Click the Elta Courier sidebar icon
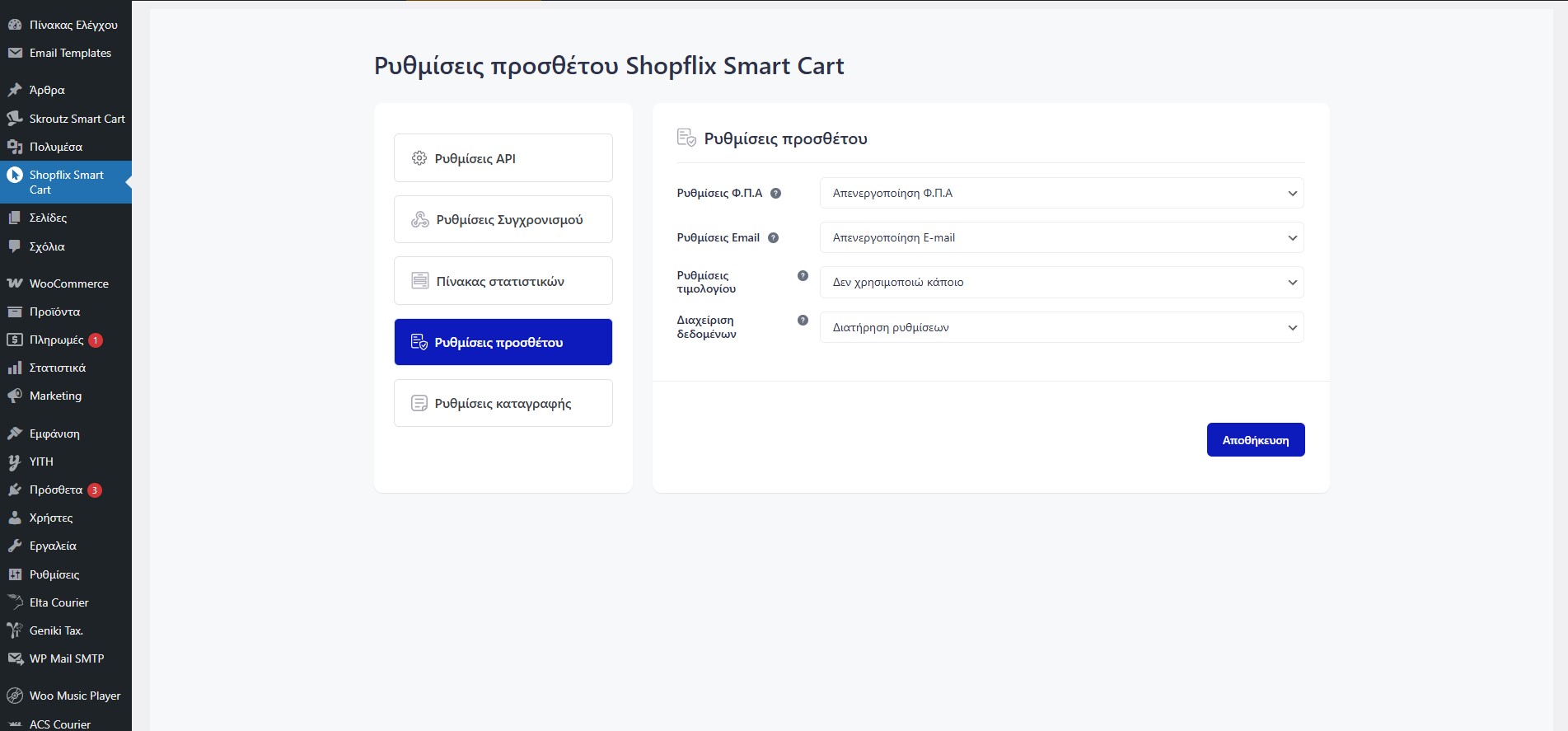Viewport: 1568px width, 731px height. [x=15, y=602]
